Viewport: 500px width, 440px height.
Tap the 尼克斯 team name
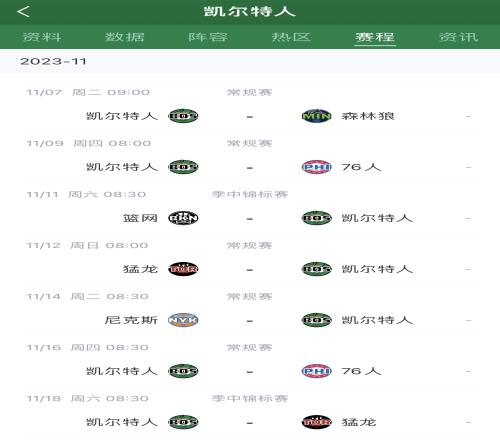point(131,320)
